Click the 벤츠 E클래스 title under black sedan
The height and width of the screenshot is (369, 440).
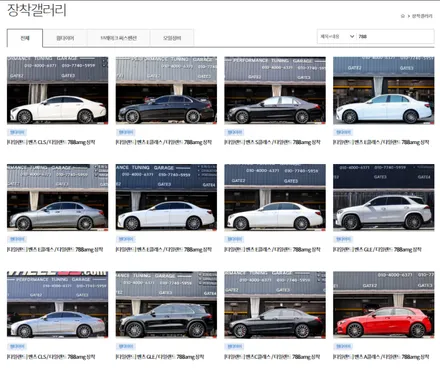click(164, 142)
